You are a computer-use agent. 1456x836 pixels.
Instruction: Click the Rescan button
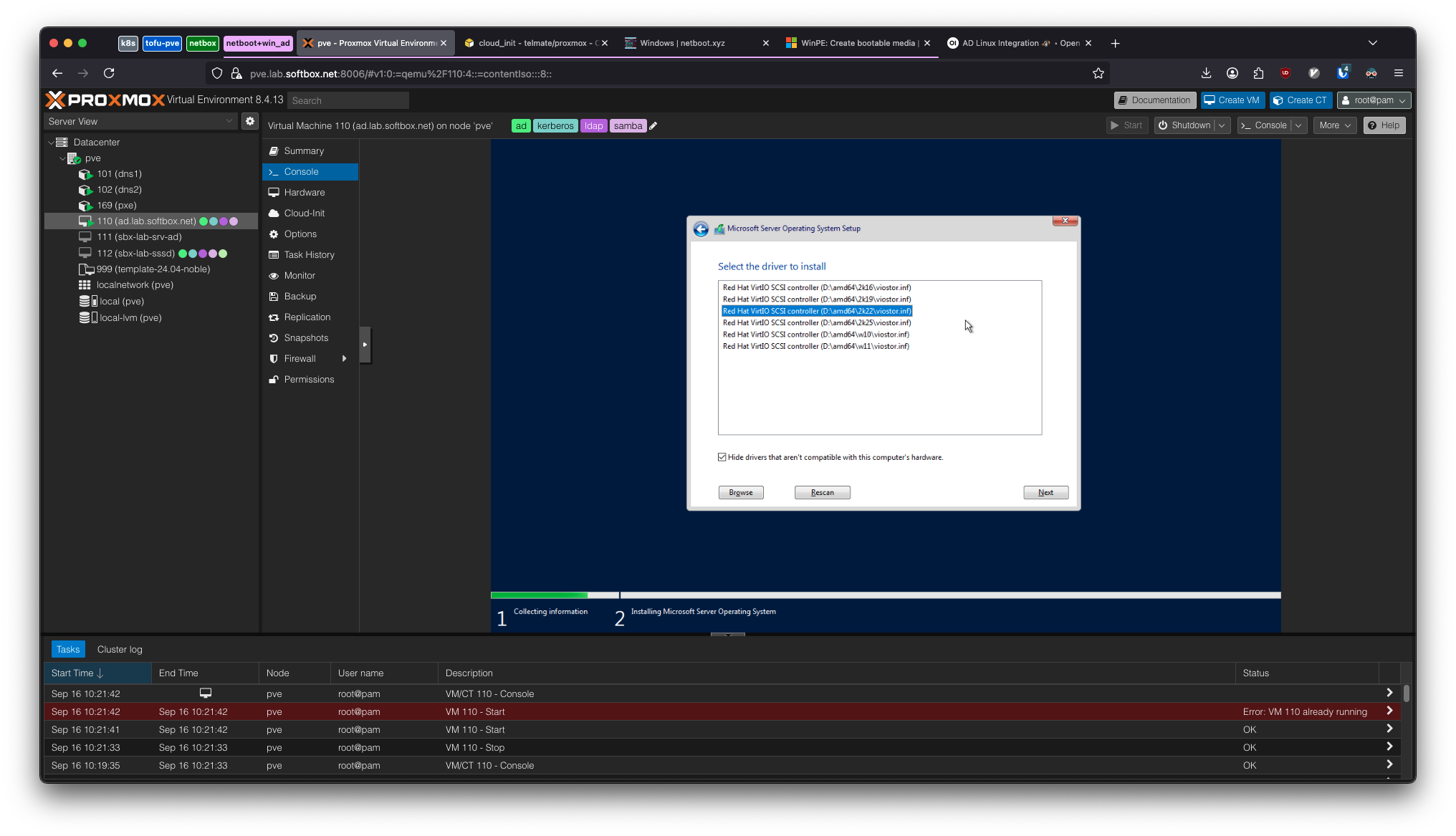click(822, 492)
